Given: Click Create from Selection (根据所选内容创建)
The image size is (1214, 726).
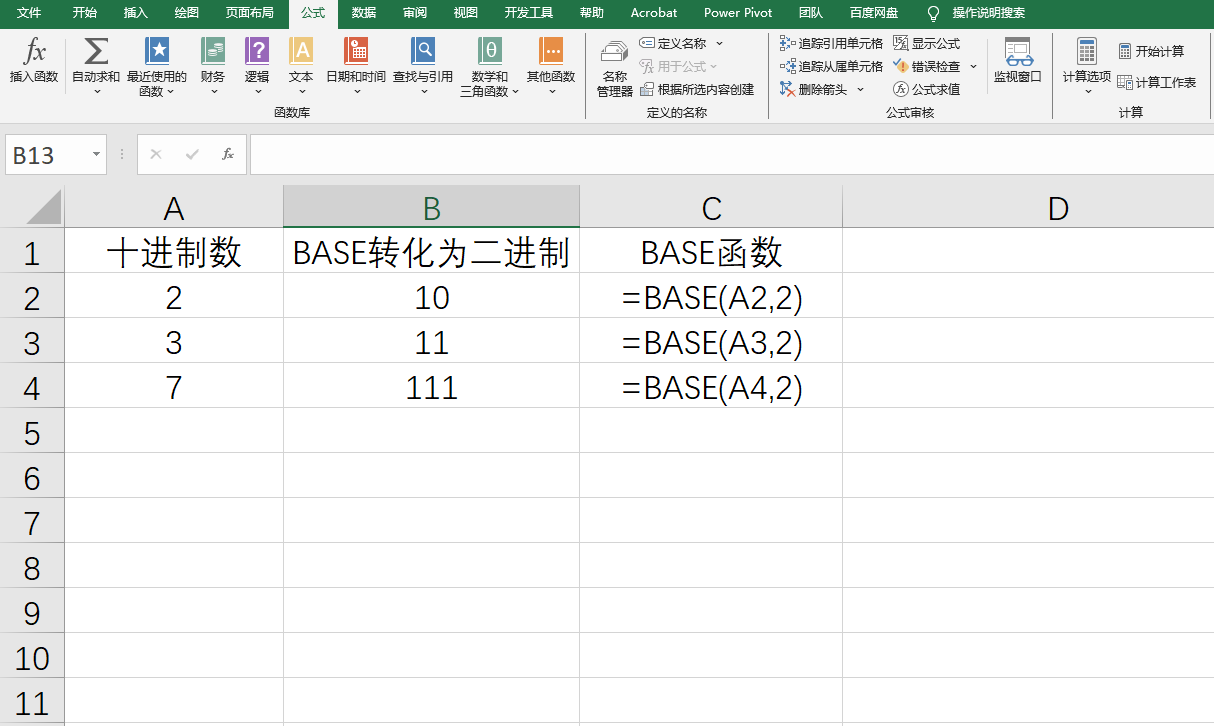Looking at the screenshot, I should (696, 89).
